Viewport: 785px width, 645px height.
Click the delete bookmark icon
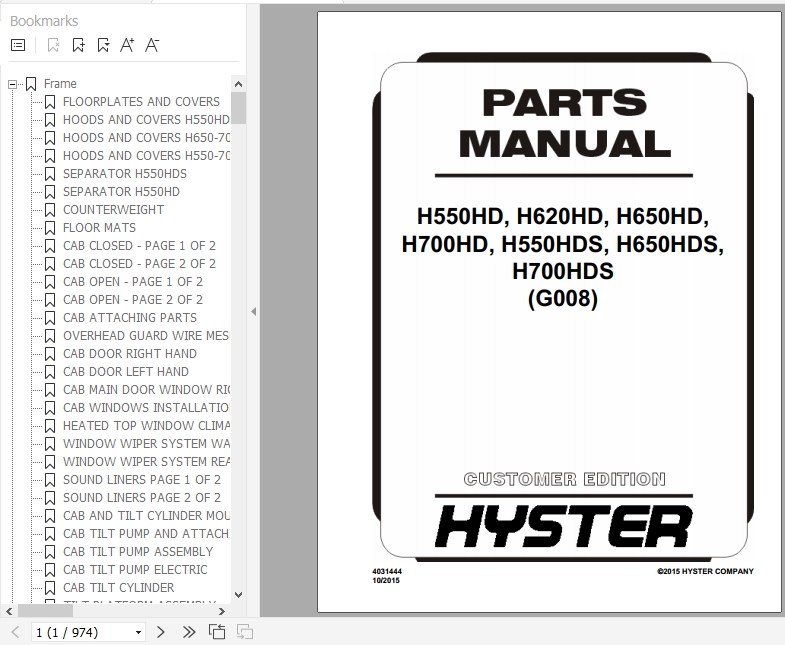[53, 45]
